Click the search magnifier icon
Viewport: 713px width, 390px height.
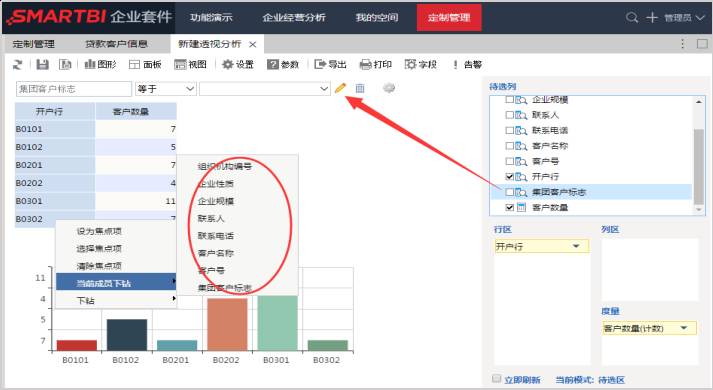[632, 18]
